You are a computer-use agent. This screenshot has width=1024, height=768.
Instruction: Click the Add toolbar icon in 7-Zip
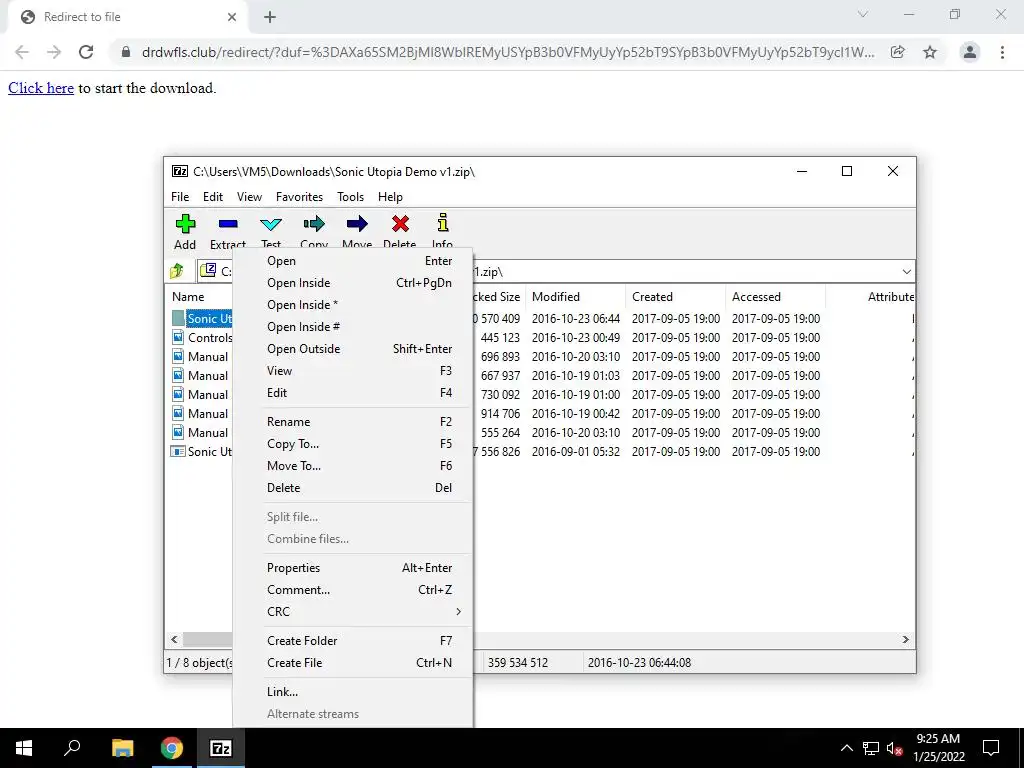click(185, 224)
